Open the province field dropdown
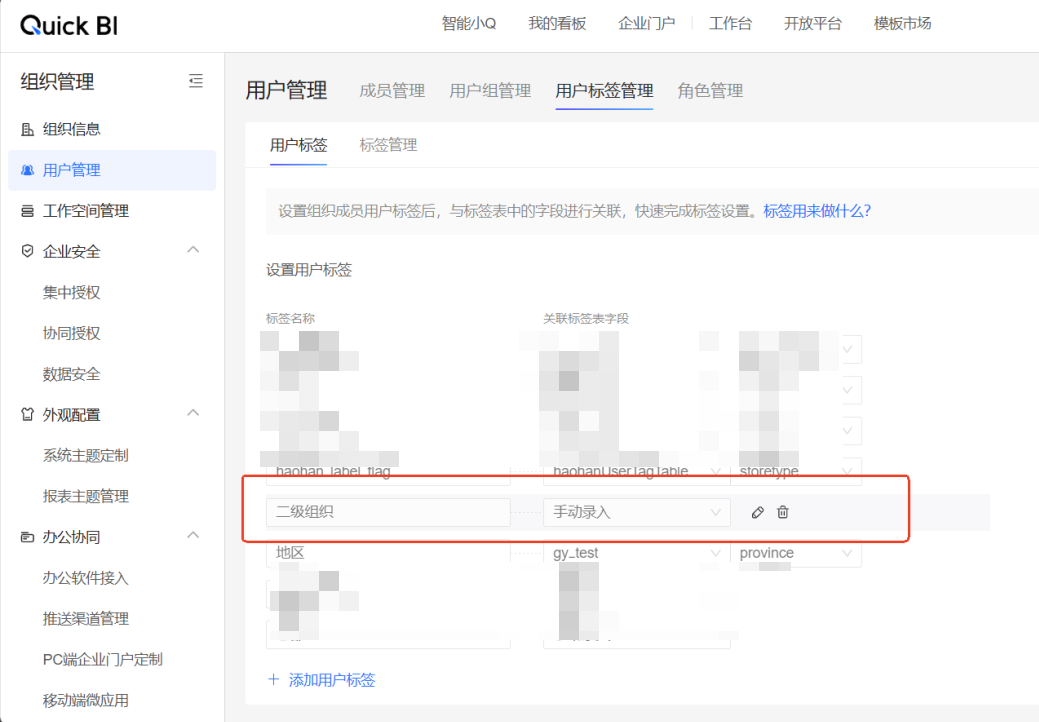The image size is (1039, 722). click(x=795, y=552)
